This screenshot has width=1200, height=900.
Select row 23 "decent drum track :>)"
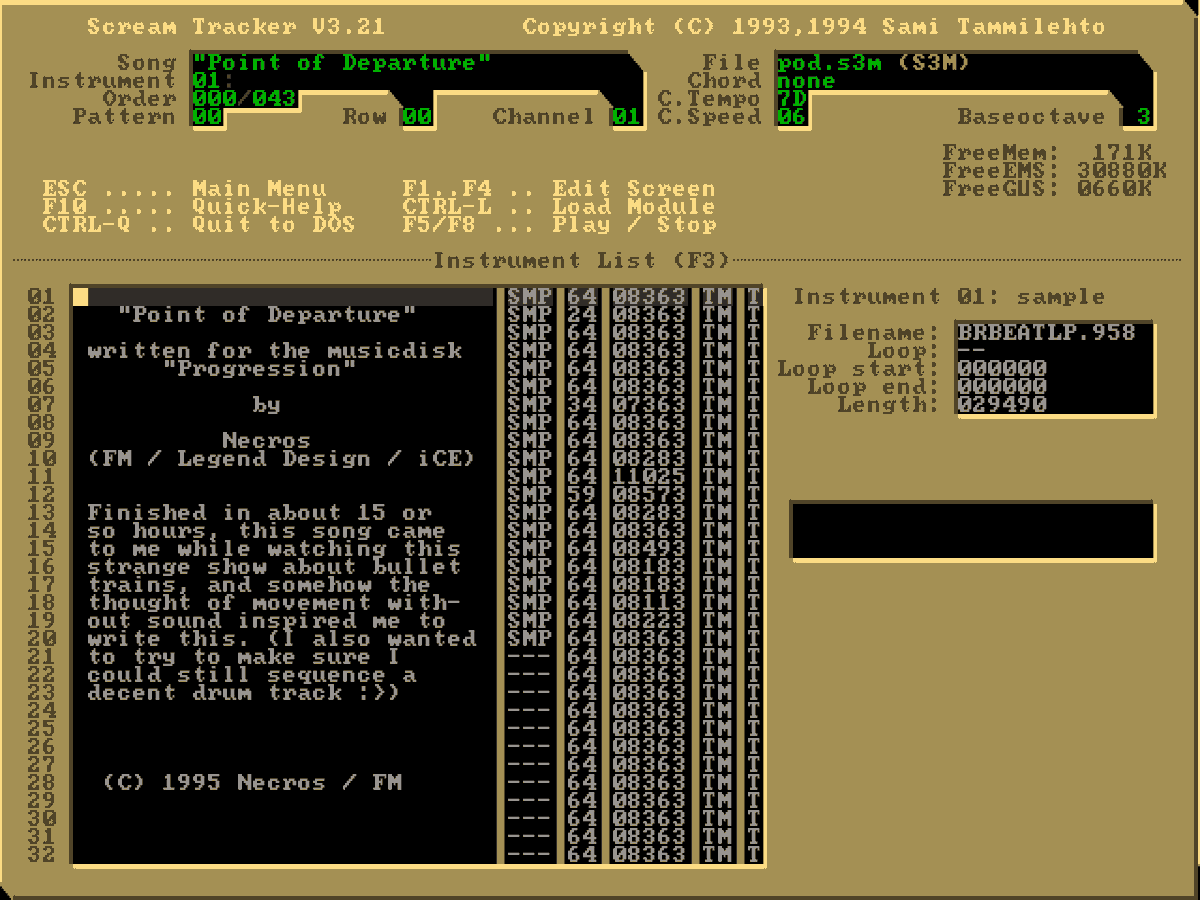[245, 693]
